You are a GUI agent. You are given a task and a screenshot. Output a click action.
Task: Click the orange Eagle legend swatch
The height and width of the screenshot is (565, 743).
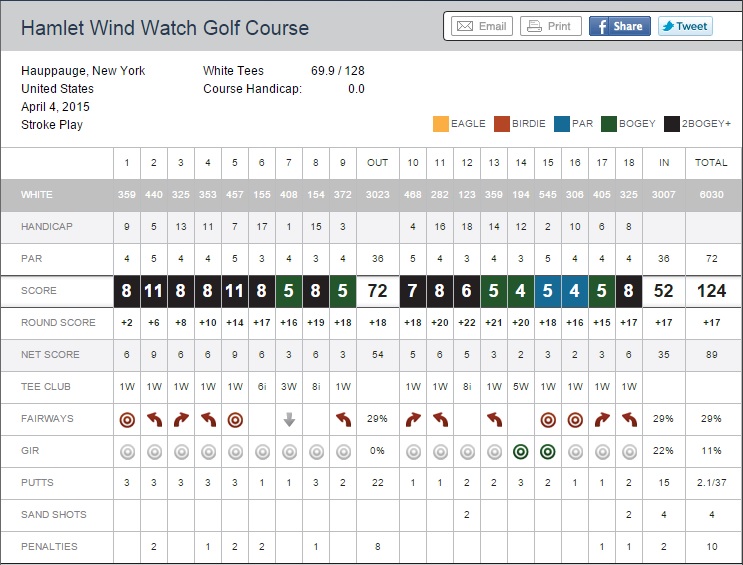click(x=441, y=124)
